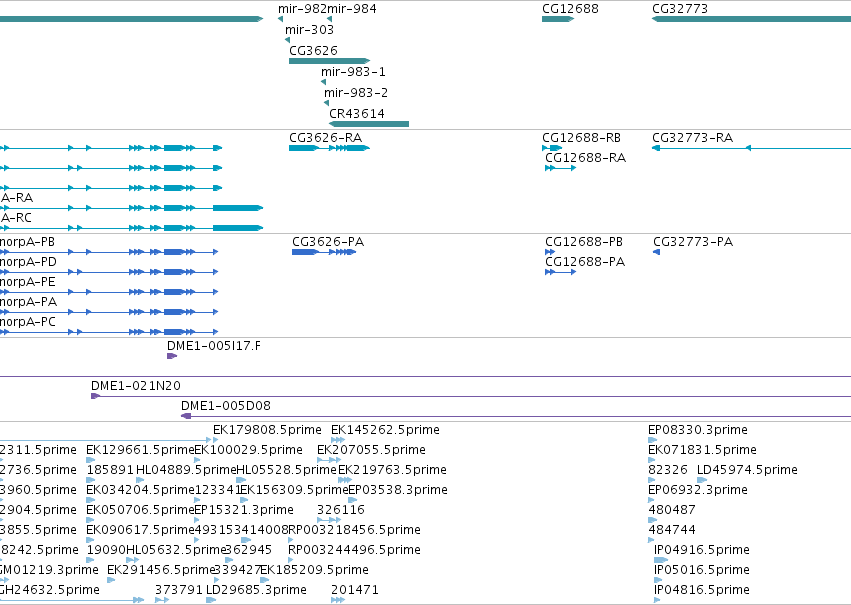Click the EK090617.5prime label
Image resolution: width=851 pixels, height=605 pixels.
tap(140, 531)
